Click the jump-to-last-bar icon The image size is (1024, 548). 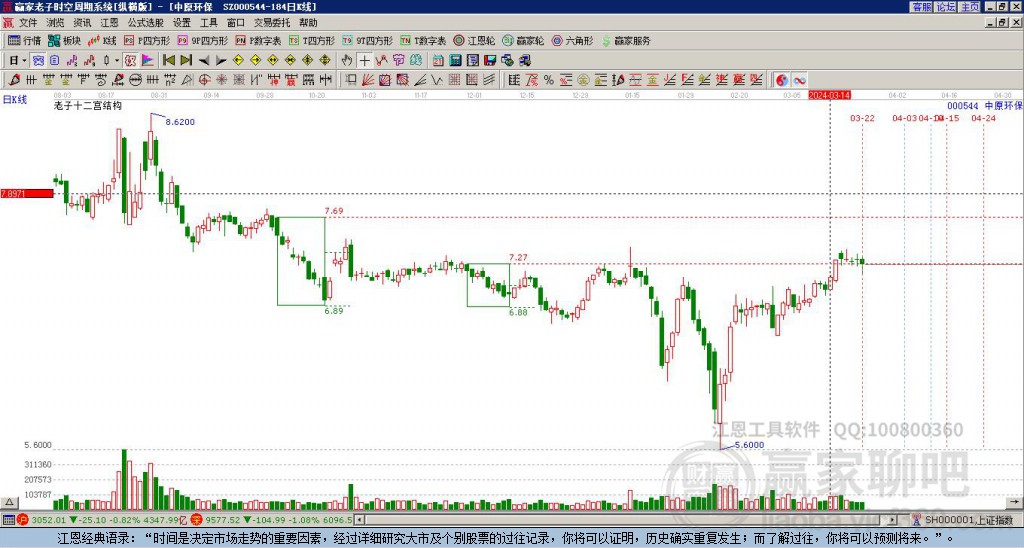pyautogui.click(x=186, y=61)
